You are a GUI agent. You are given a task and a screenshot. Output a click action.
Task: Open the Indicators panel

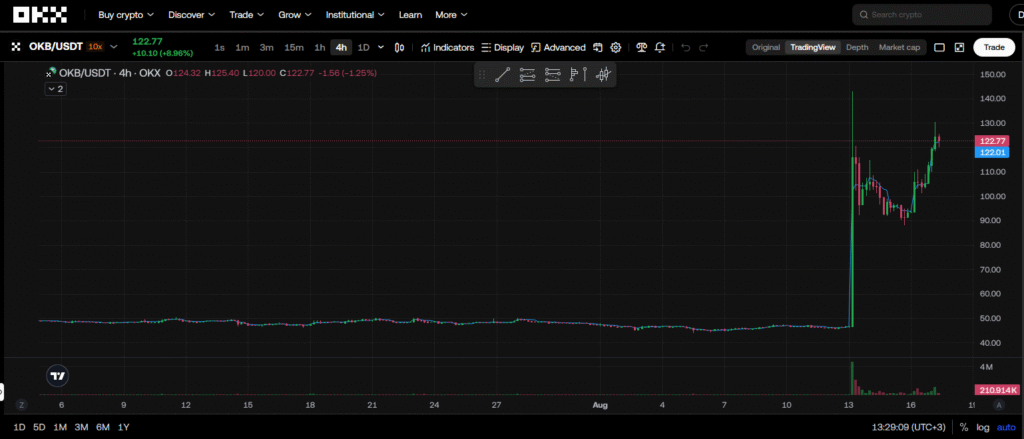tap(447, 47)
